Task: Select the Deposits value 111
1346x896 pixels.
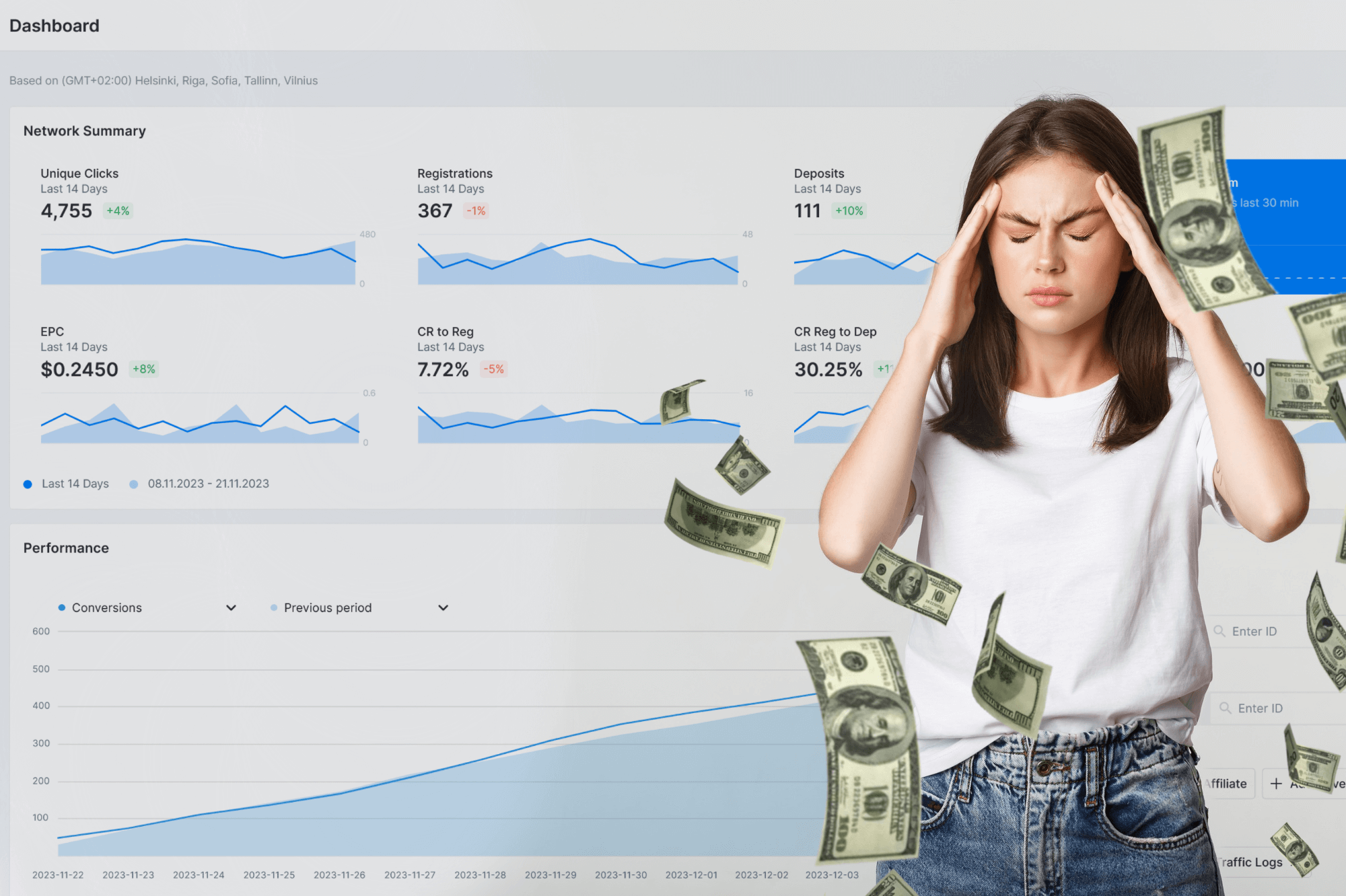Action: coord(807,211)
